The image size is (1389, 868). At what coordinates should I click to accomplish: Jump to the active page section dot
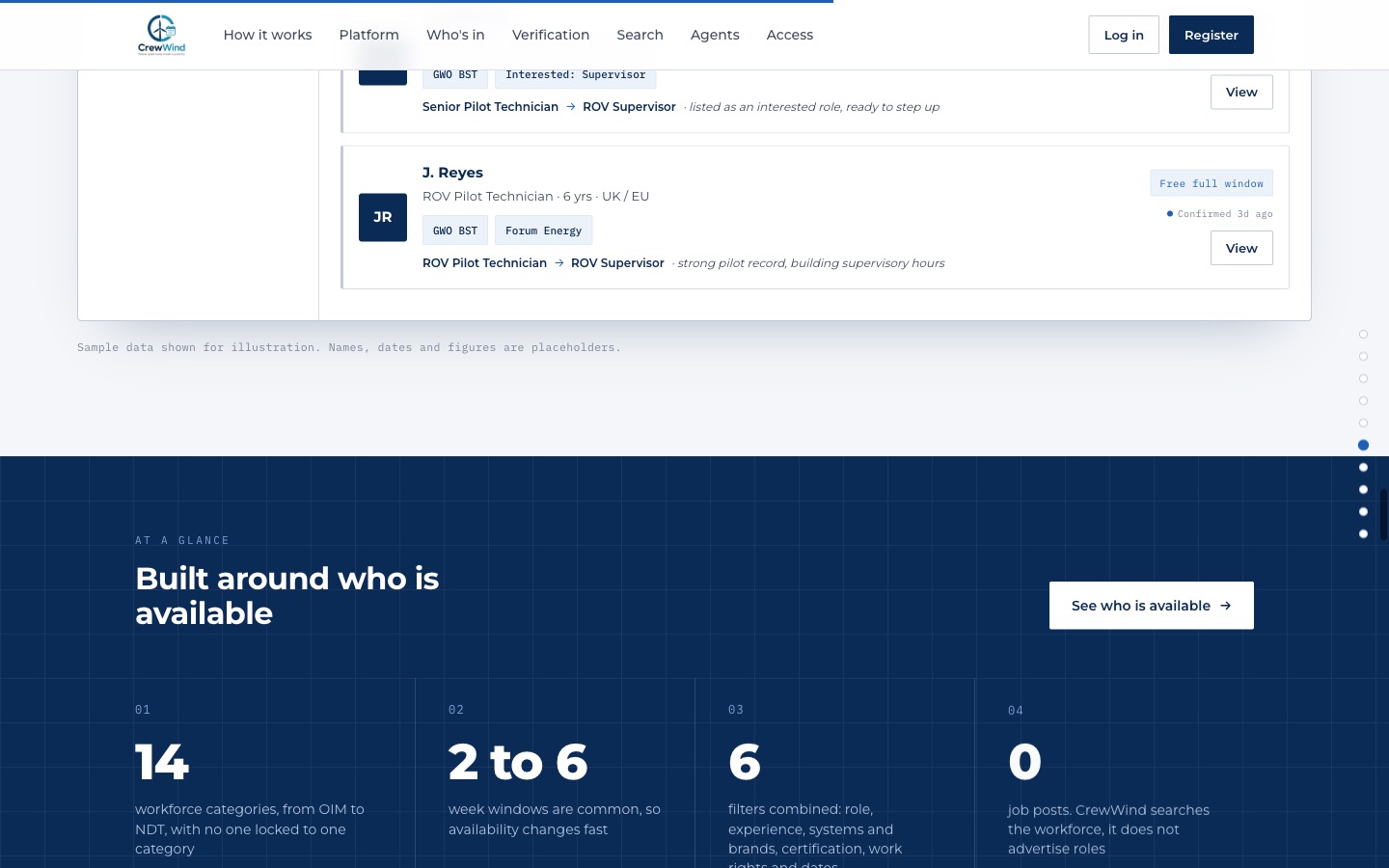coord(1363,446)
